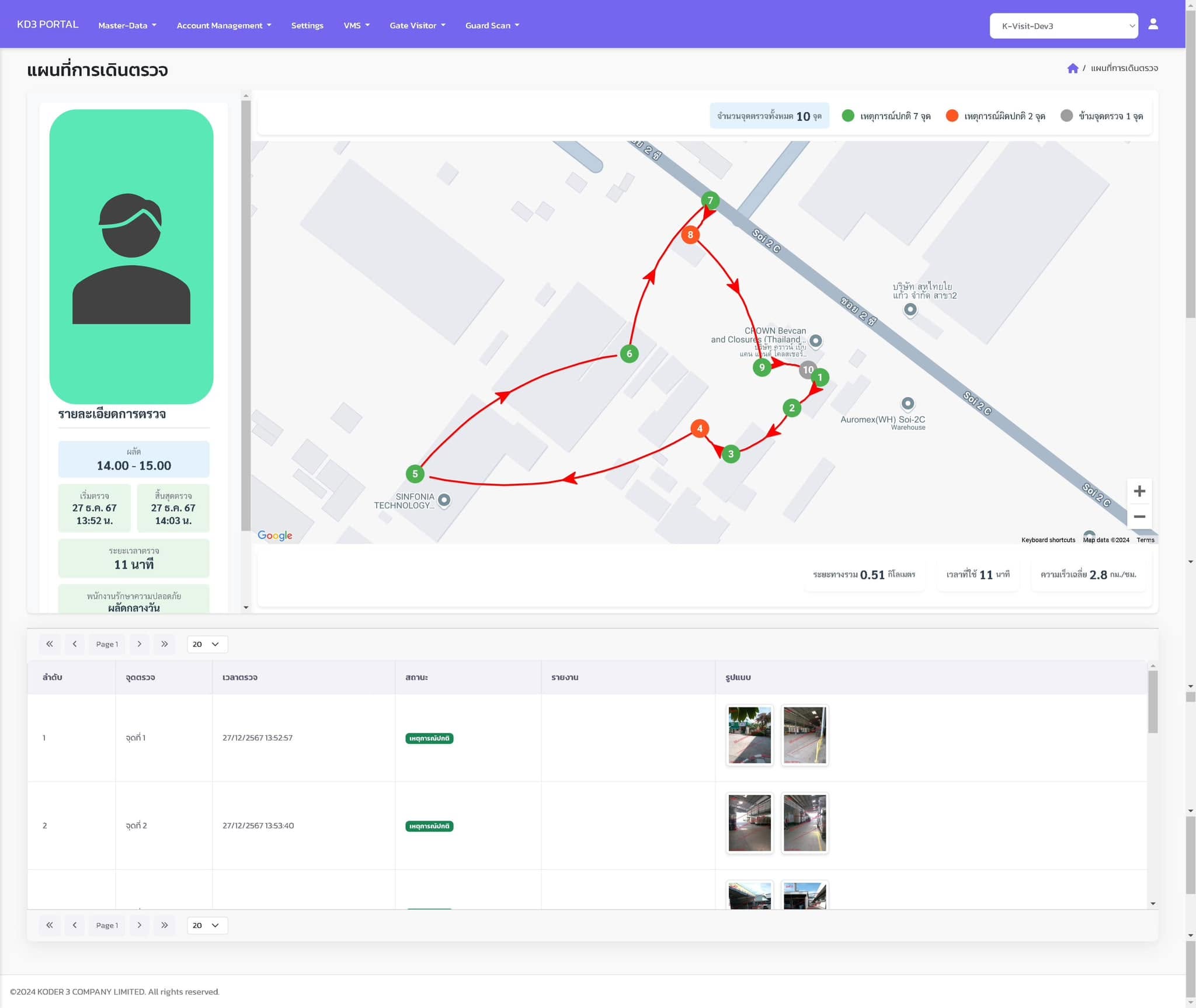1196x1008 pixels.
Task: Click the KD3 PORTAL brand link
Action: tap(48, 24)
